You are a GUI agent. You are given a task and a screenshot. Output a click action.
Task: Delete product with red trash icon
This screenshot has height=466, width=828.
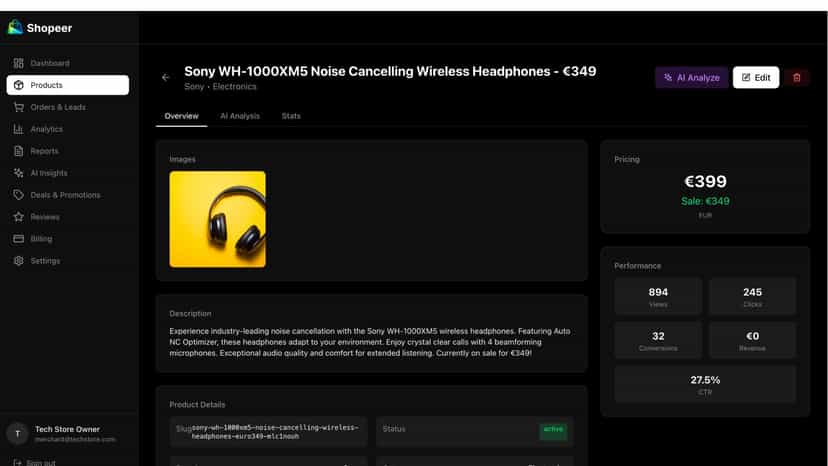tap(796, 78)
